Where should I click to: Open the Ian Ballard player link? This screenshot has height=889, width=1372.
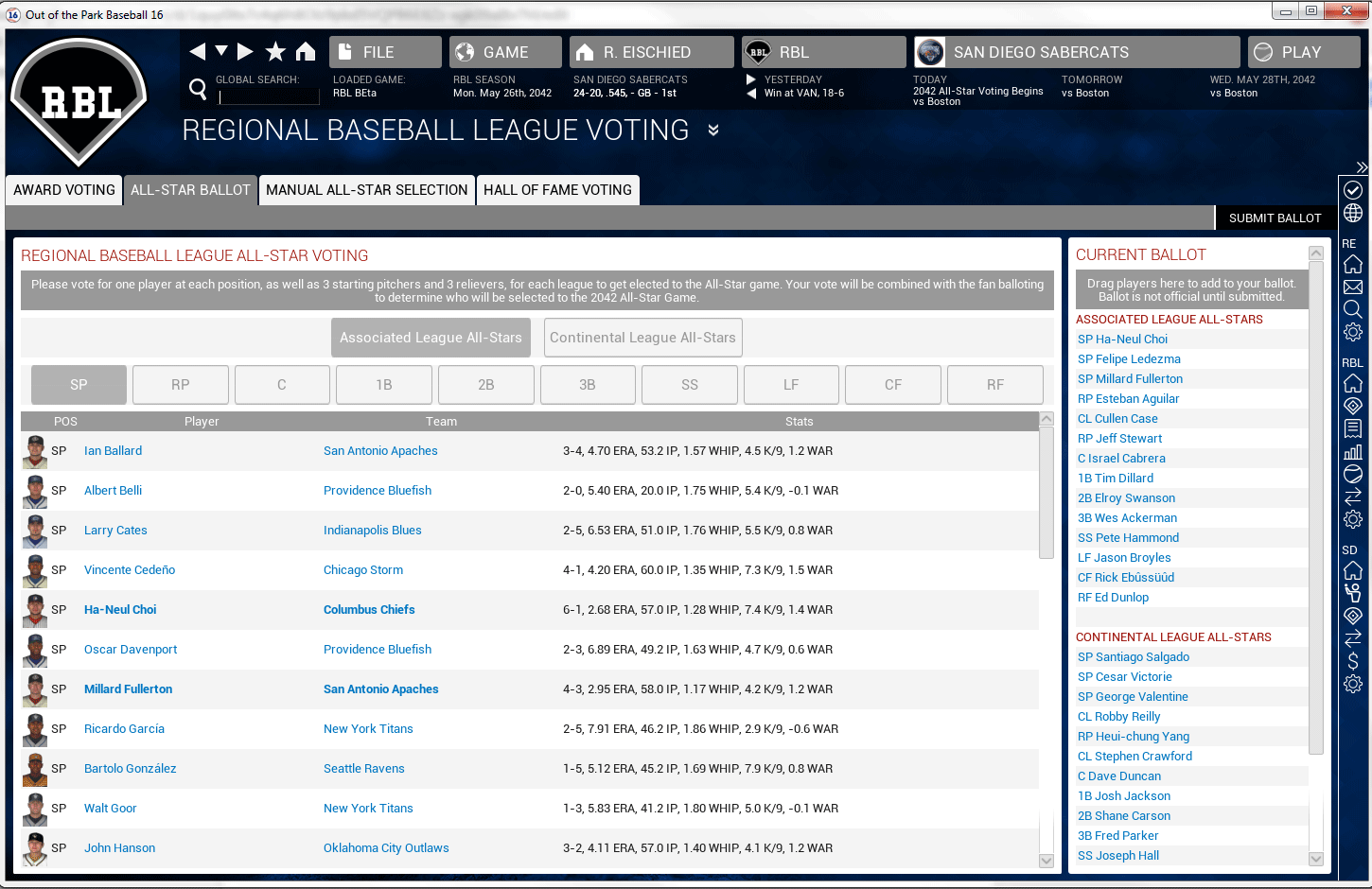(113, 451)
